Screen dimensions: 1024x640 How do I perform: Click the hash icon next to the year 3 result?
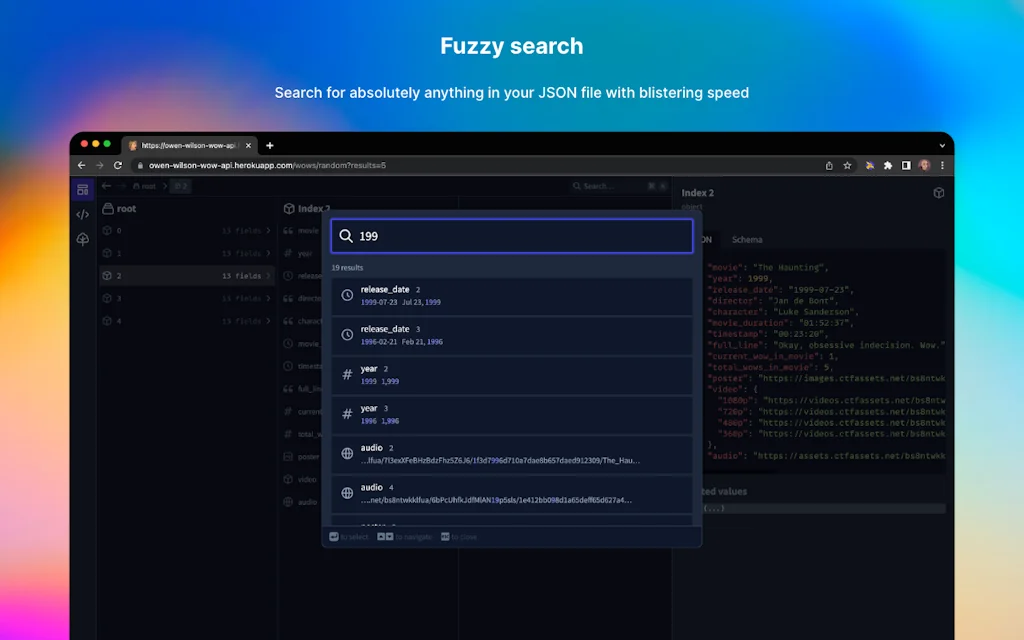click(x=345, y=413)
